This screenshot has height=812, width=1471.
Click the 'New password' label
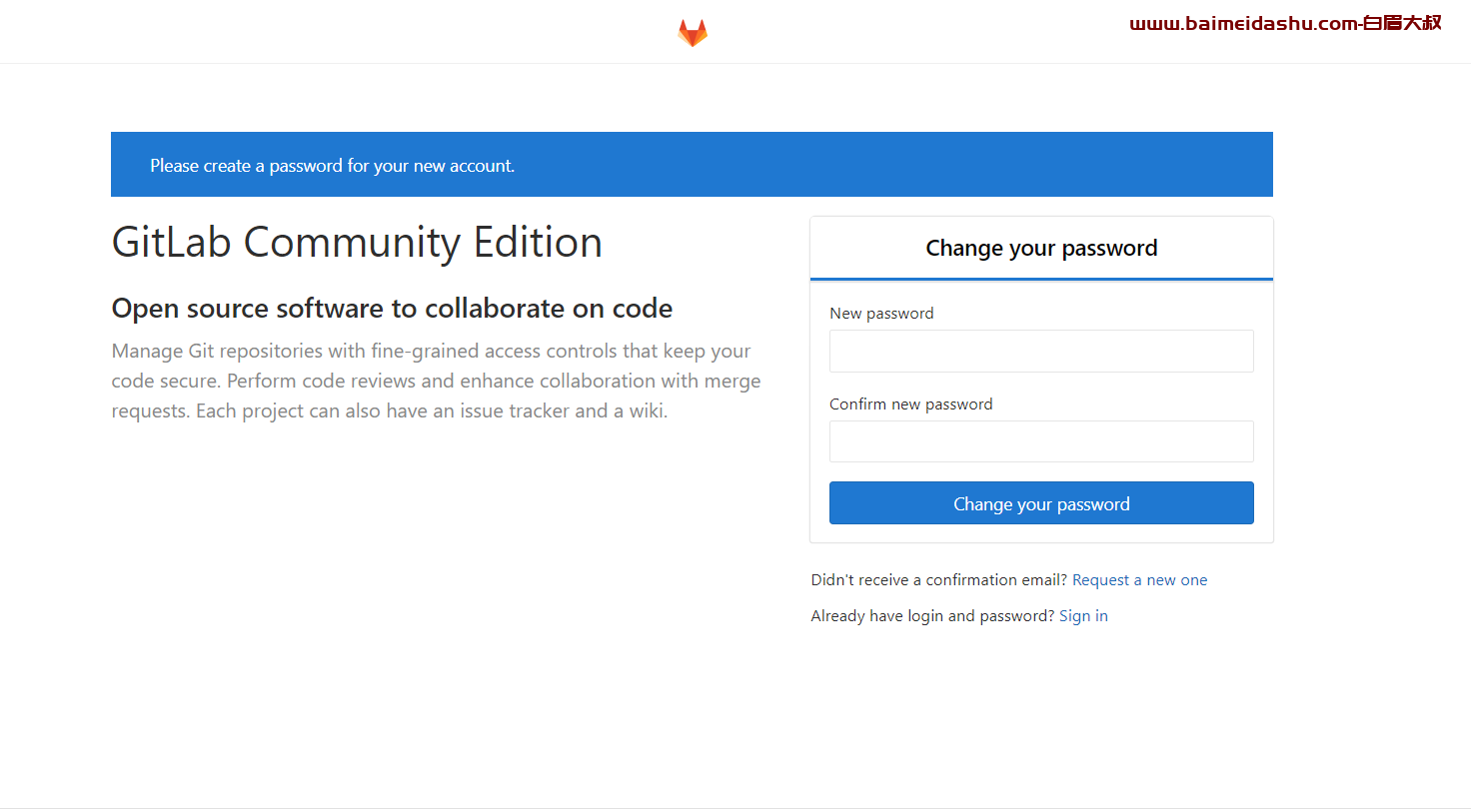881,314
